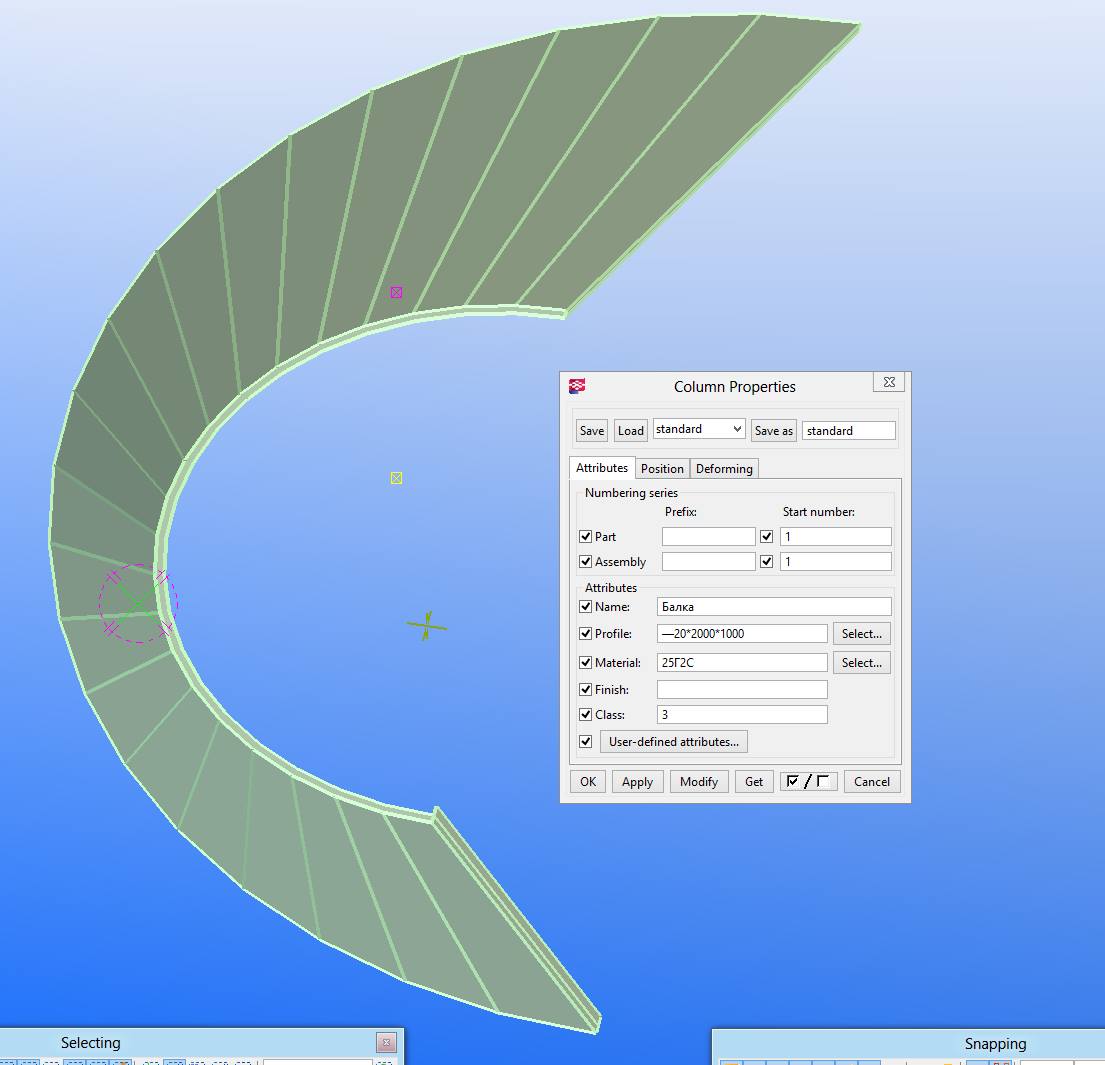1105x1065 pixels.
Task: Close the Selecting toolbar
Action: pyautogui.click(x=386, y=1042)
